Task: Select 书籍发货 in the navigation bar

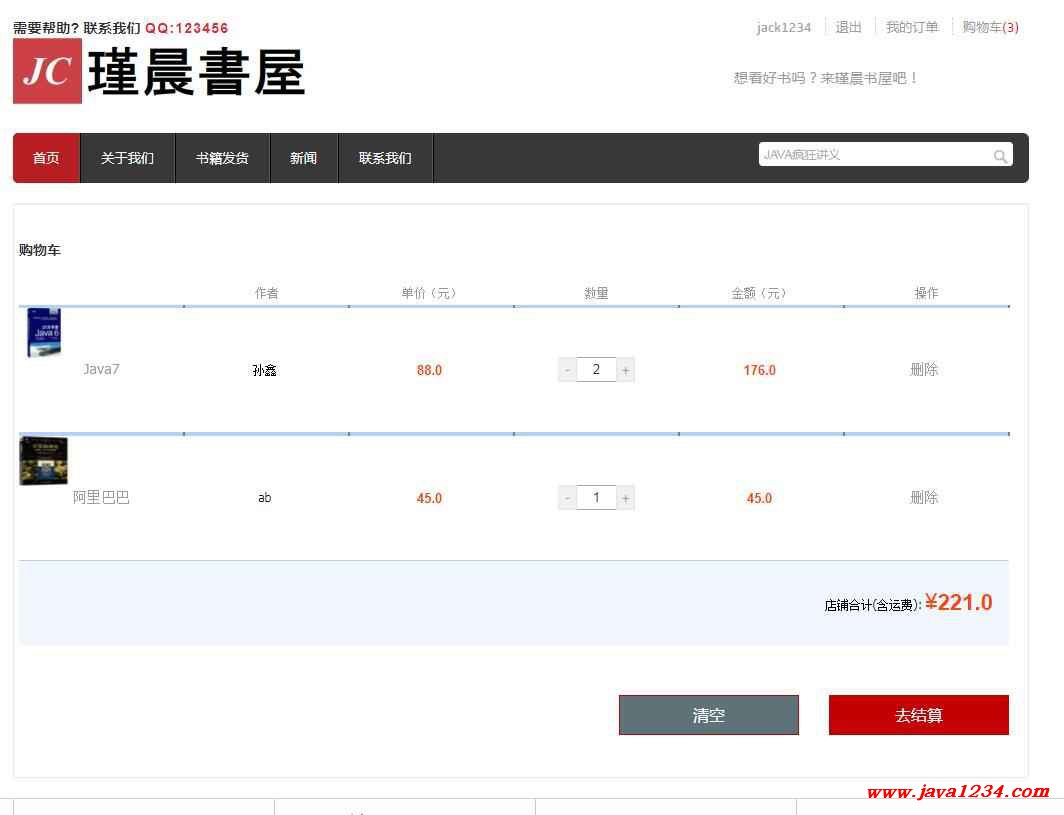Action: coord(222,158)
